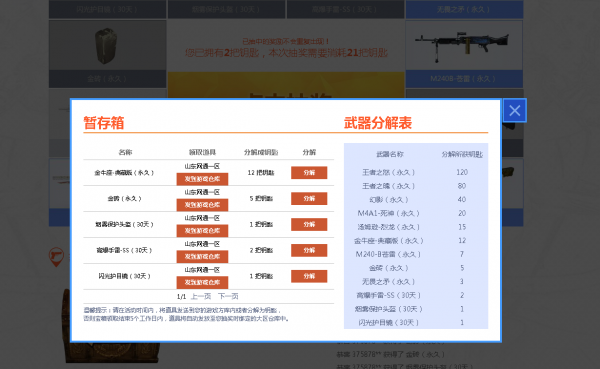Select the 闪光护目镜 (30天) prize header

108,9
